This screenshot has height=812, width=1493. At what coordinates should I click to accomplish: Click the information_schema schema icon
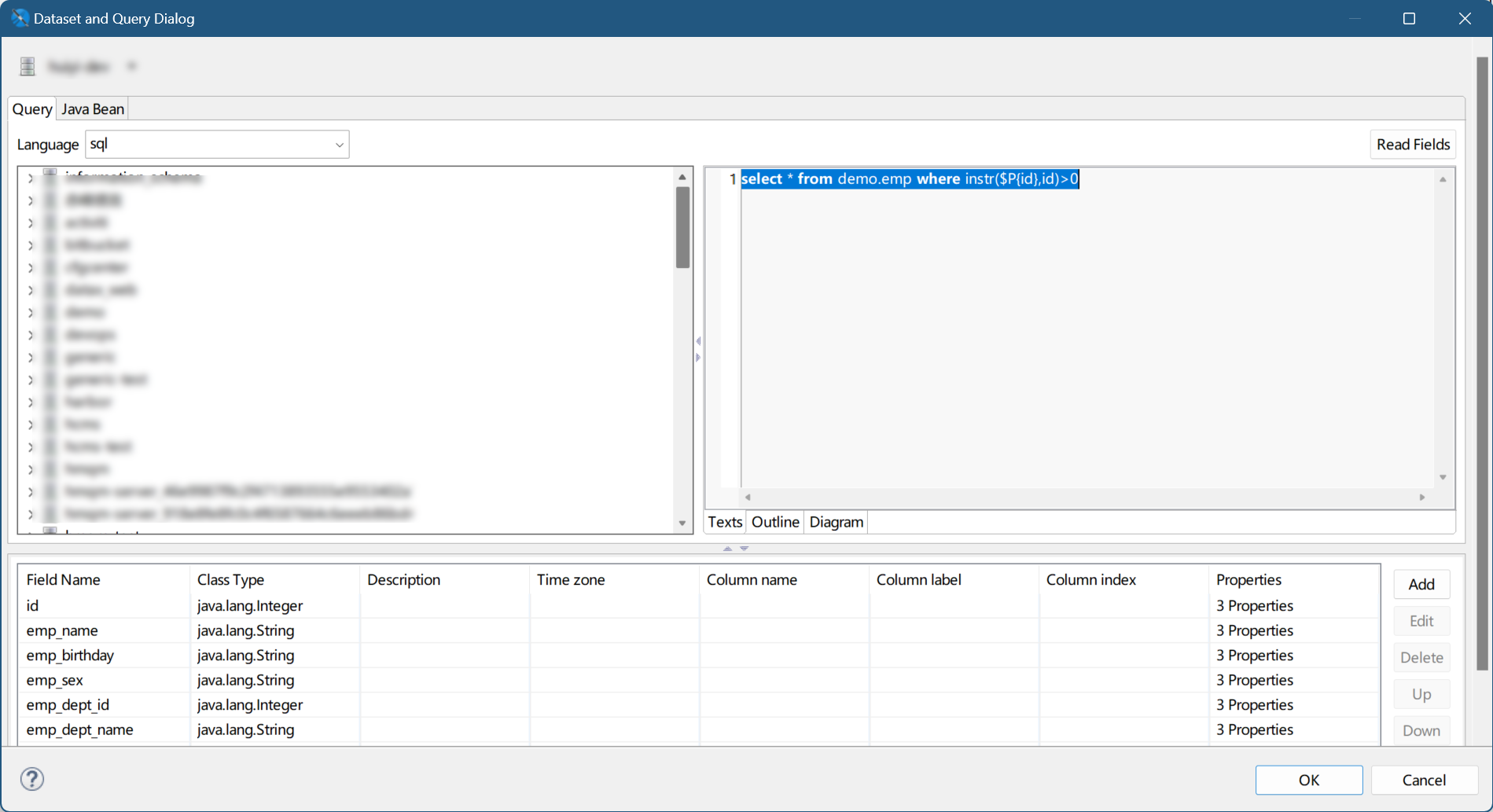pyautogui.click(x=50, y=177)
